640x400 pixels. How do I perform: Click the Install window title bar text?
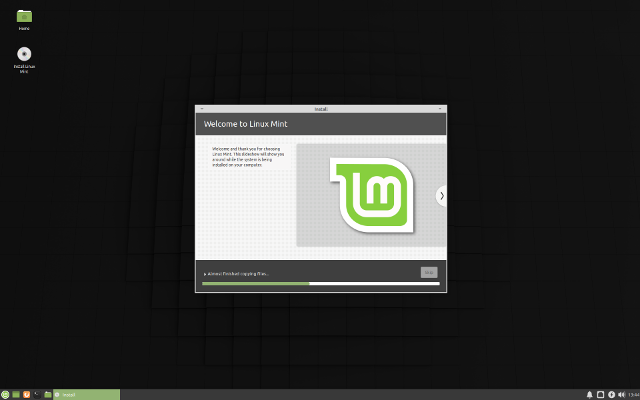pyautogui.click(x=321, y=109)
